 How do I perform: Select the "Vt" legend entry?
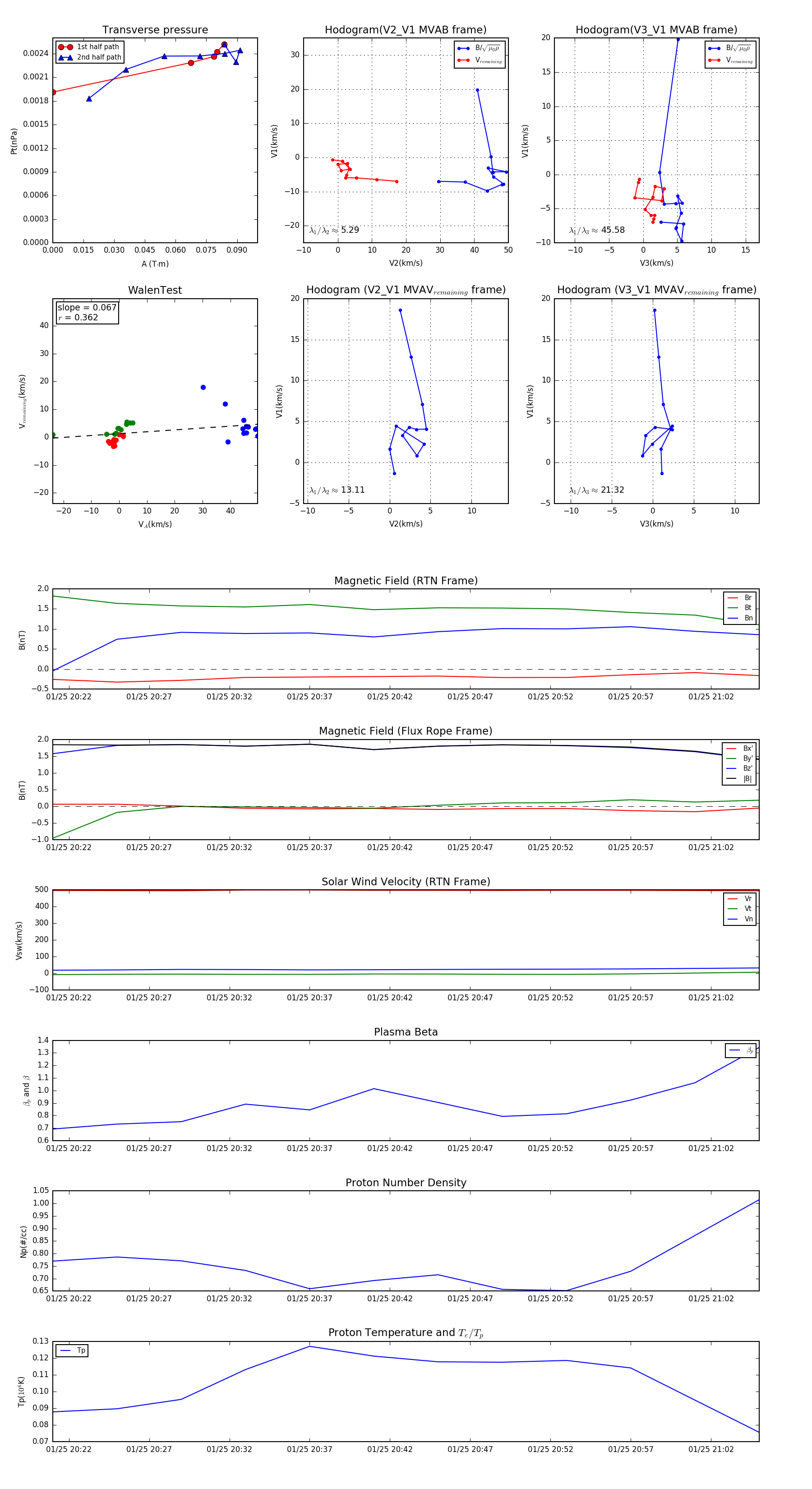coord(740,909)
